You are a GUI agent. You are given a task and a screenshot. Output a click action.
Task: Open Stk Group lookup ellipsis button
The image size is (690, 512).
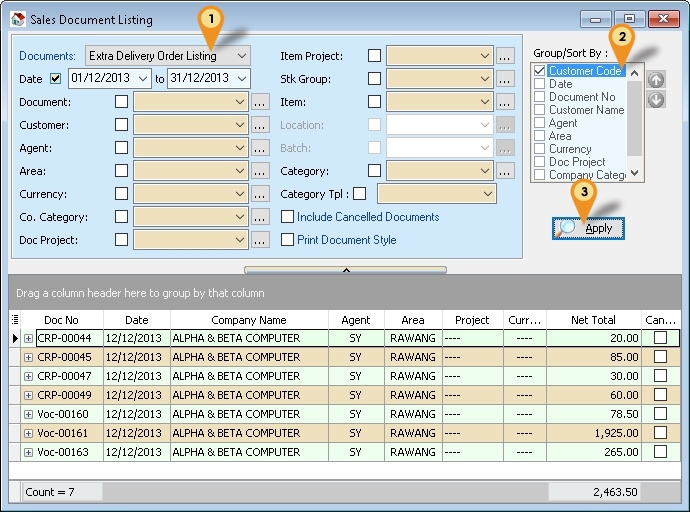point(505,79)
